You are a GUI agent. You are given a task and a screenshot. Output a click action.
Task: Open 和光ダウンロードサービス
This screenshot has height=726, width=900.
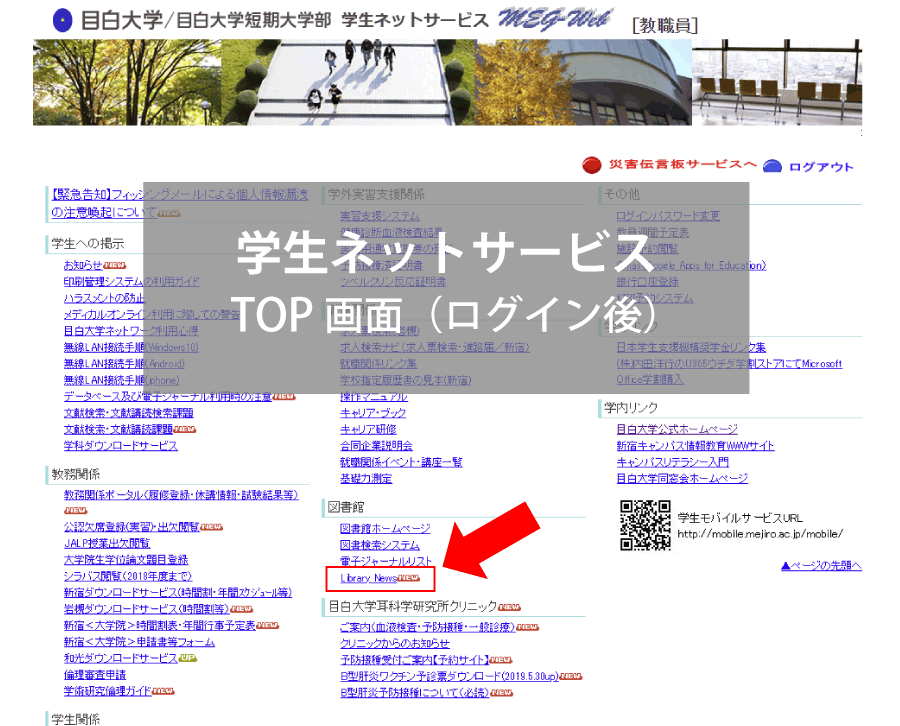point(121,658)
